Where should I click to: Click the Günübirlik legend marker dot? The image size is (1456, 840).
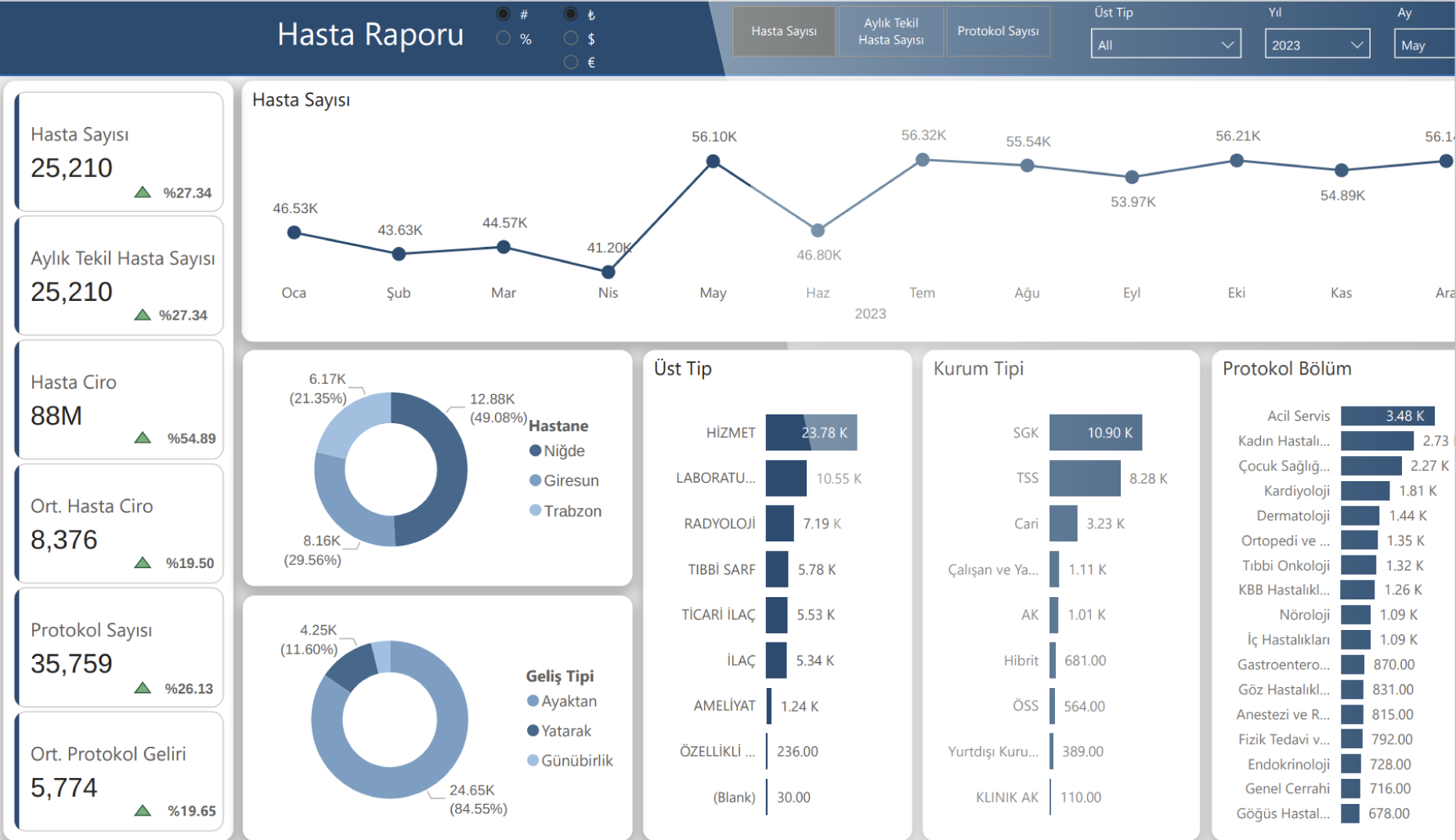coord(533,760)
